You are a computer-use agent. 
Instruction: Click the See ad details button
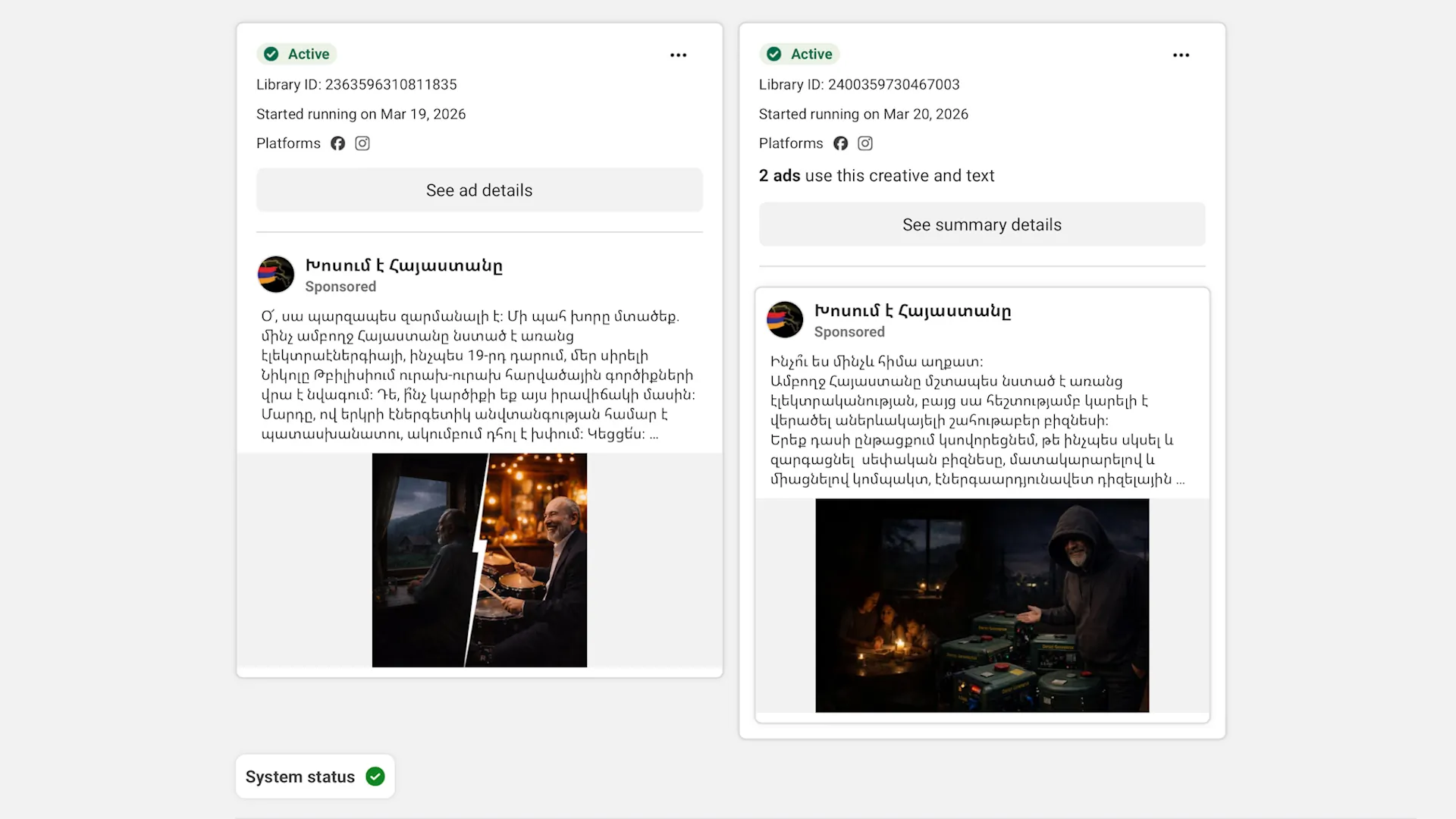479,190
